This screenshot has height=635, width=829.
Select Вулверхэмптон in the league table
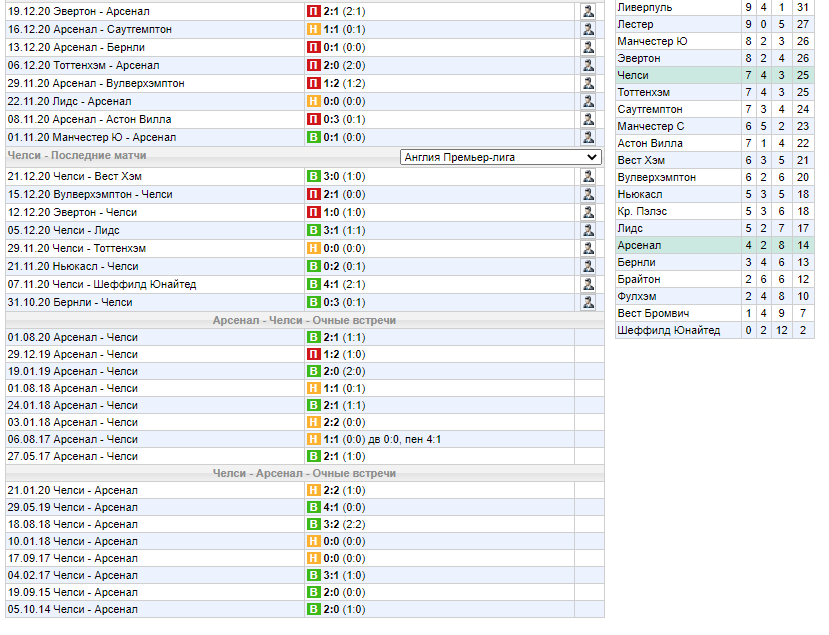point(657,177)
